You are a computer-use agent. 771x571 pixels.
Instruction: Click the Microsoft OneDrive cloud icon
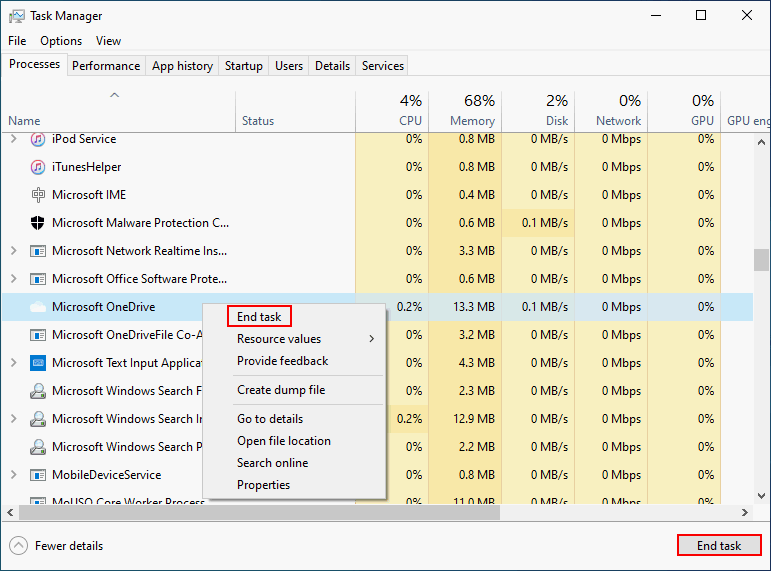[x=38, y=307]
